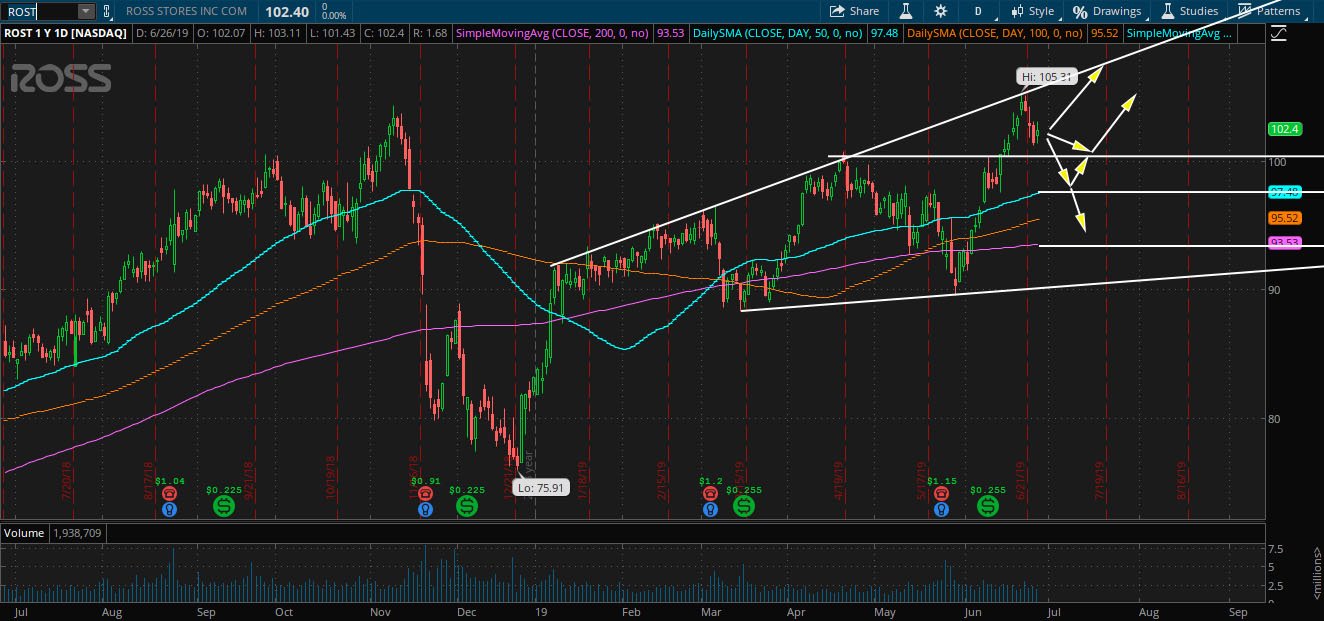This screenshot has width=1324, height=621.
Task: Click blue lightbulb icon below $1.04 earnings
Action: [x=168, y=509]
